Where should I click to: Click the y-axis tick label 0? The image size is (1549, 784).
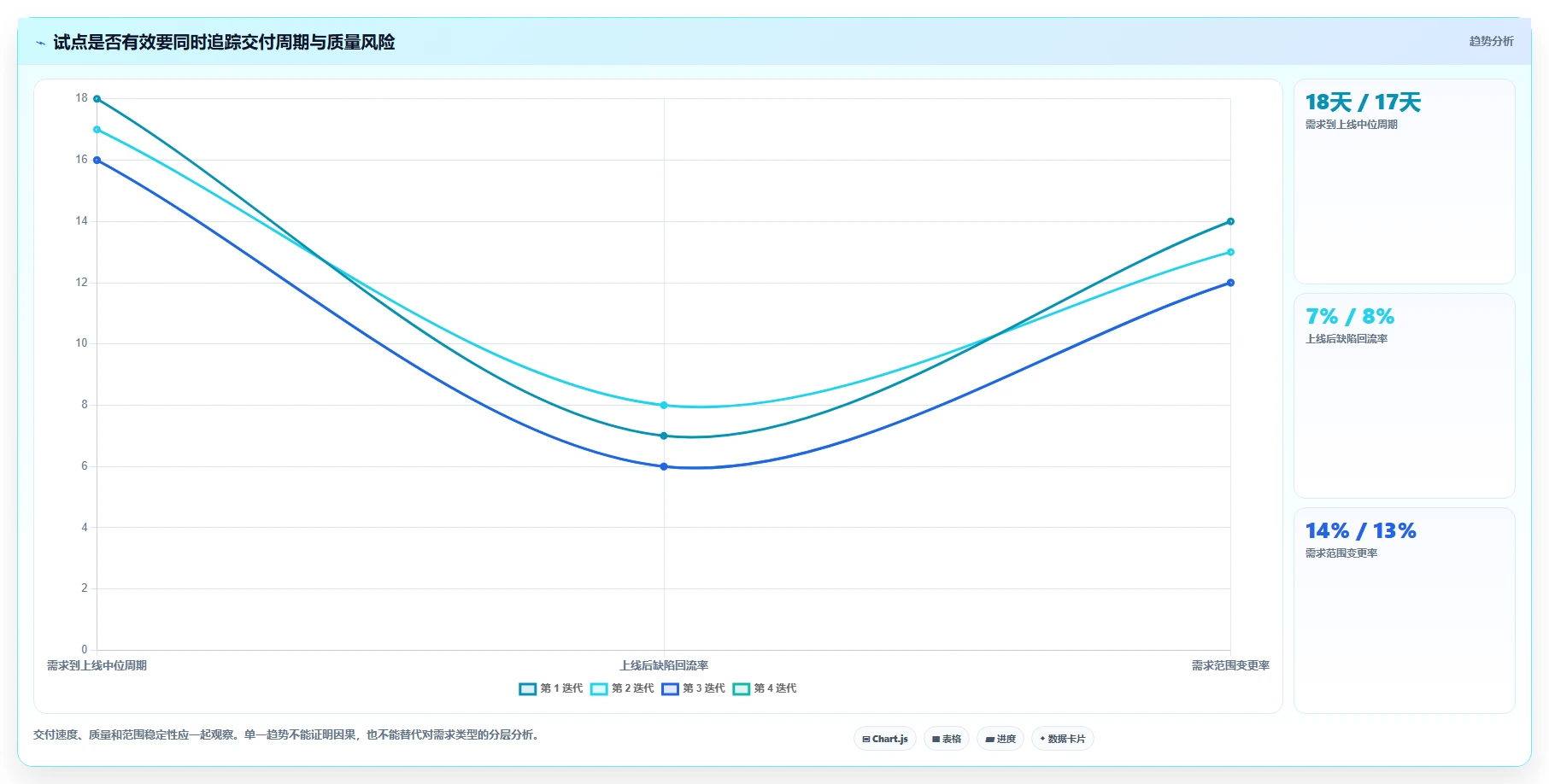(x=84, y=650)
